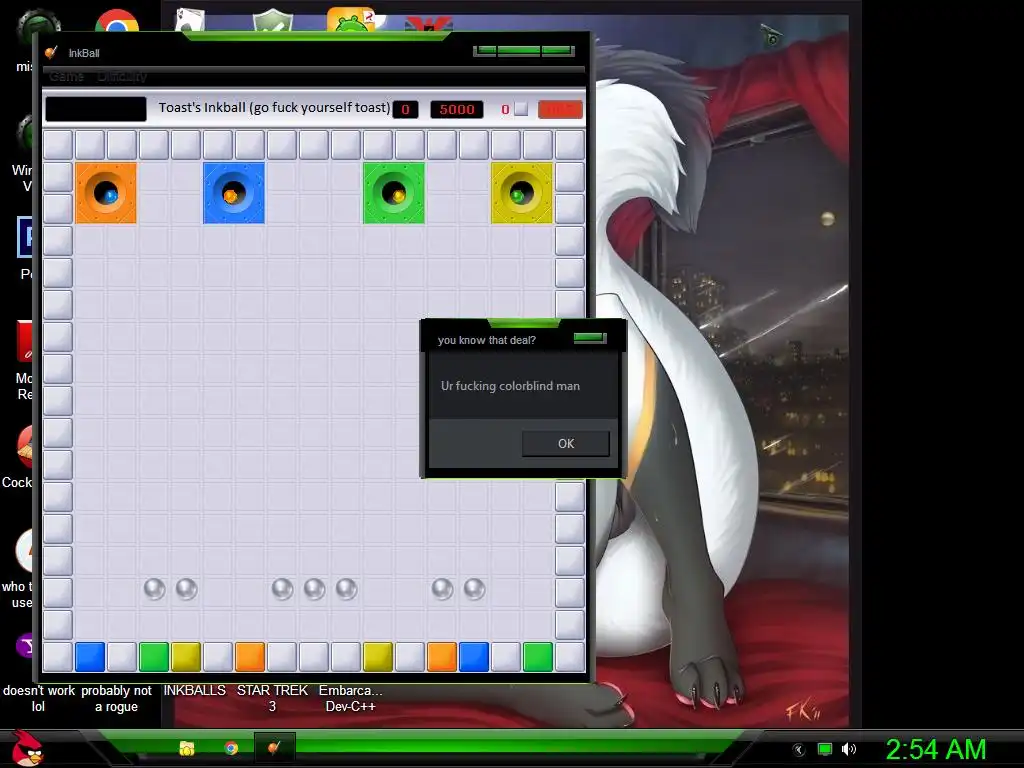This screenshot has width=1024, height=768.
Task: Select the "doesn't work lol" desktop label
Action: click(x=39, y=698)
